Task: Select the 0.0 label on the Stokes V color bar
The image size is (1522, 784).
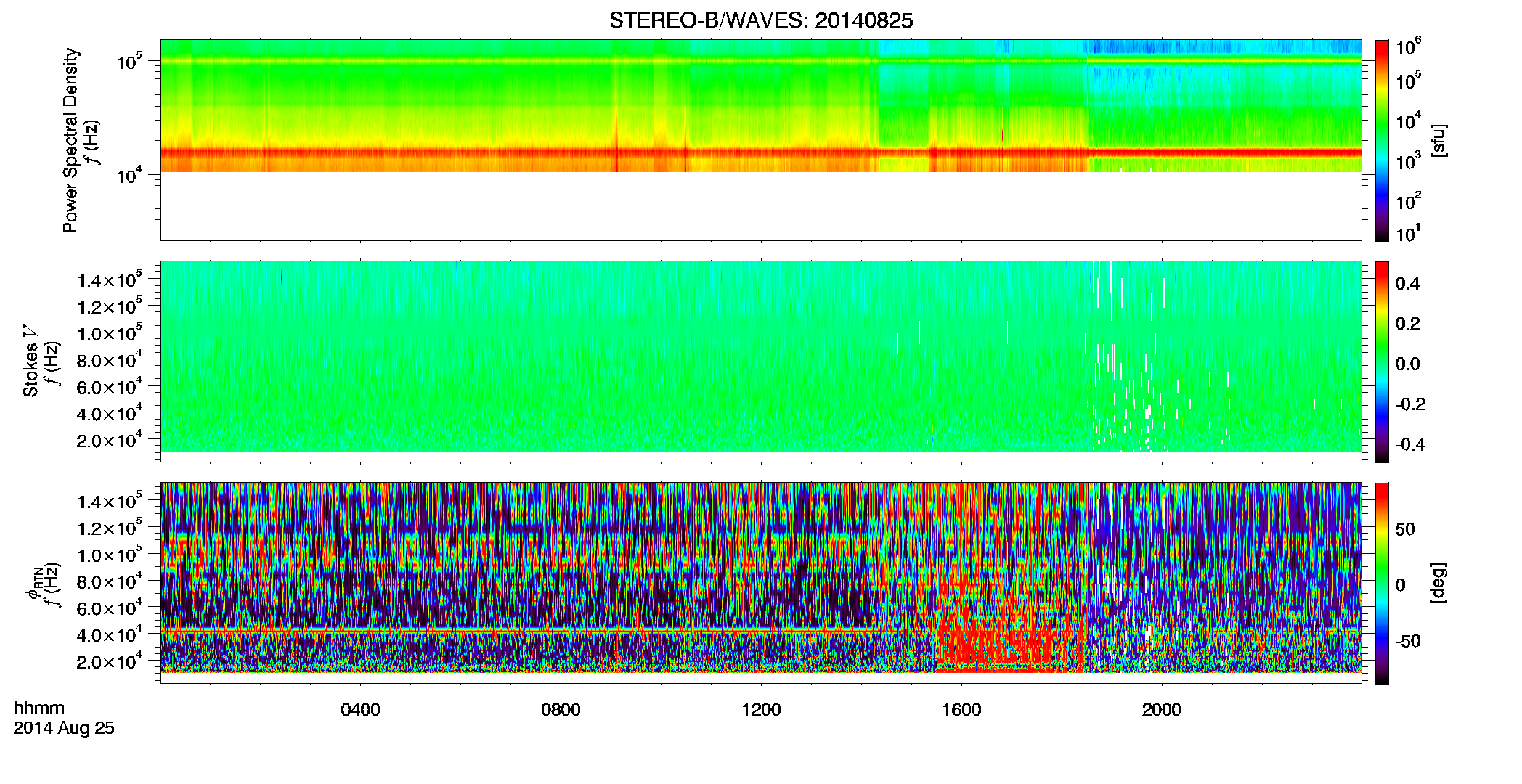Action: coord(1407,364)
